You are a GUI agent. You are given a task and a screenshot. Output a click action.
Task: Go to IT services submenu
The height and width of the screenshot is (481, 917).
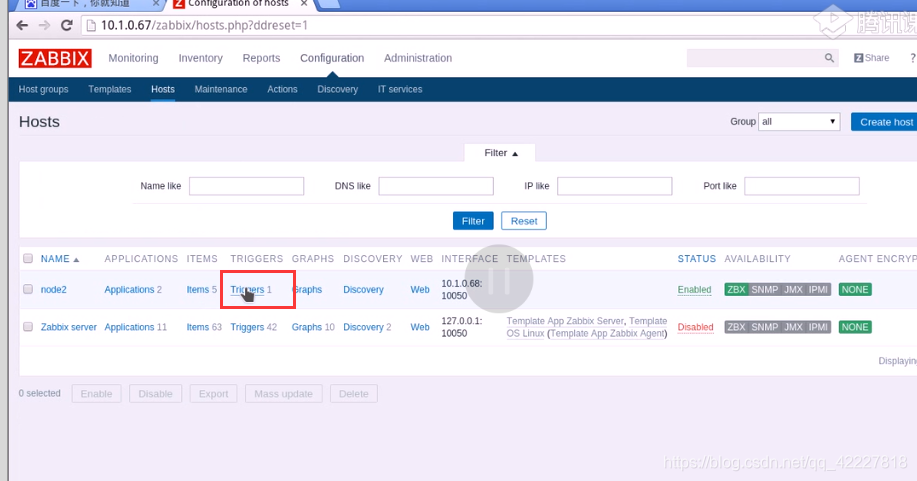pos(400,89)
